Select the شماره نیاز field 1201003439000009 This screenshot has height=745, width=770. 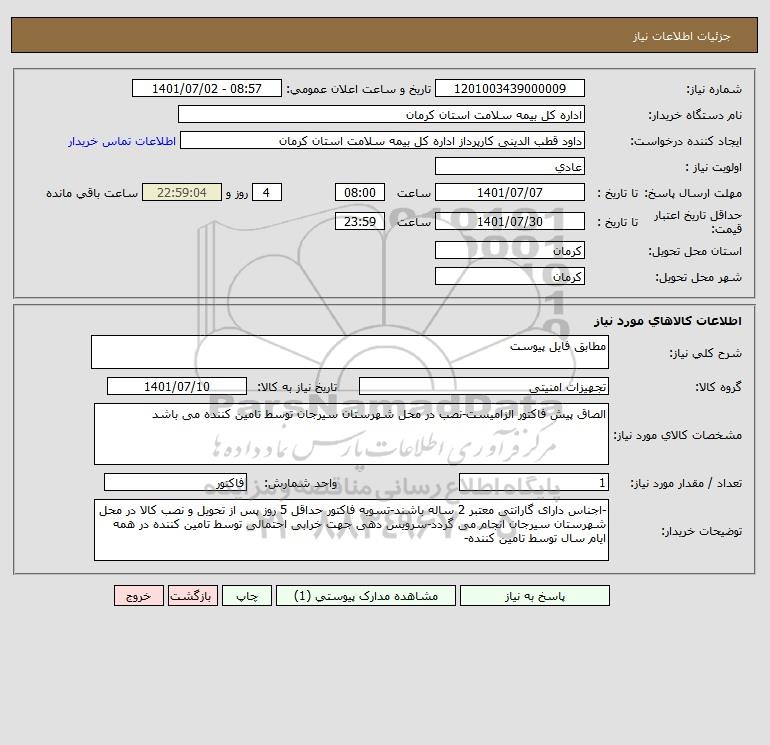(510, 88)
